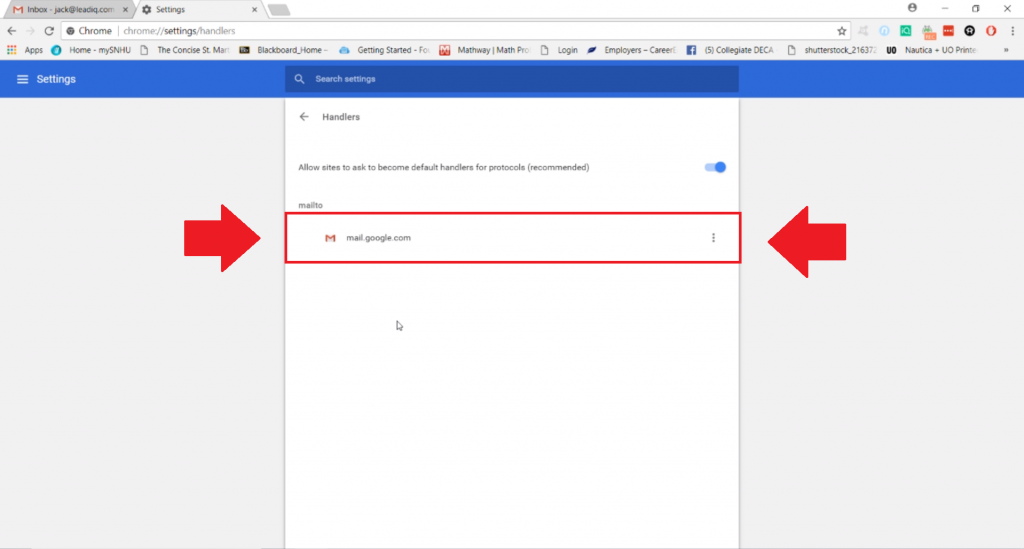The height and width of the screenshot is (549, 1024).
Task: Click the red ad blocker shield extension
Action: pyautogui.click(x=991, y=31)
